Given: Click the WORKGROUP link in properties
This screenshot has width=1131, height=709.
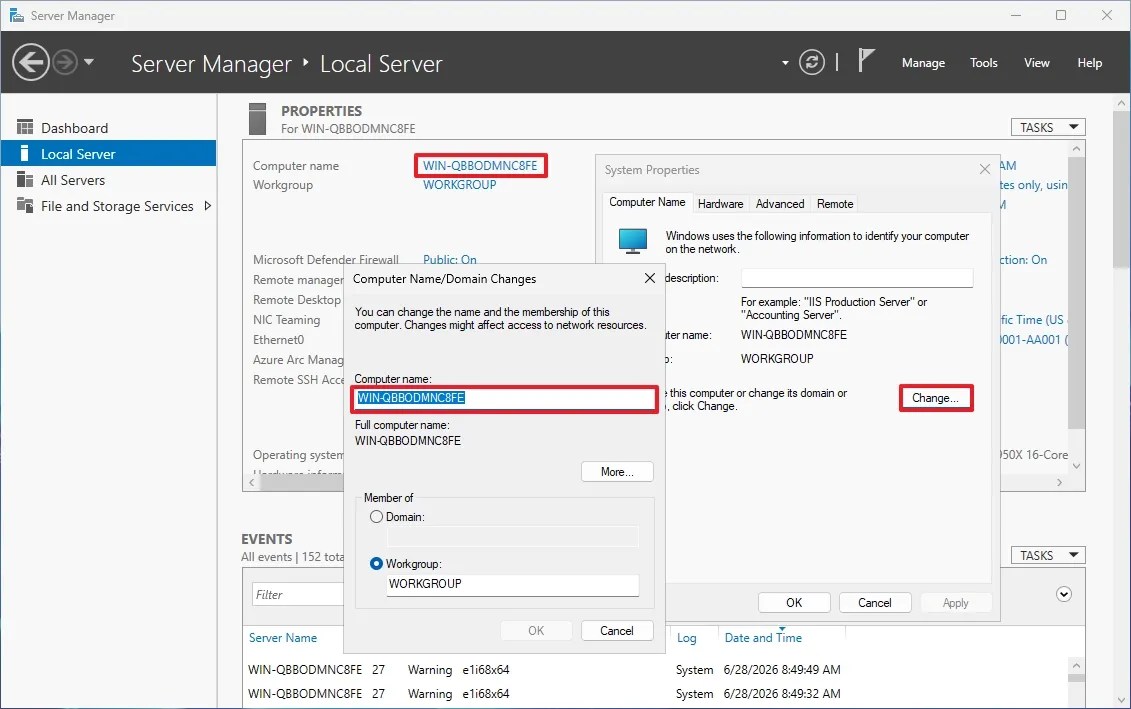Looking at the screenshot, I should [x=459, y=185].
